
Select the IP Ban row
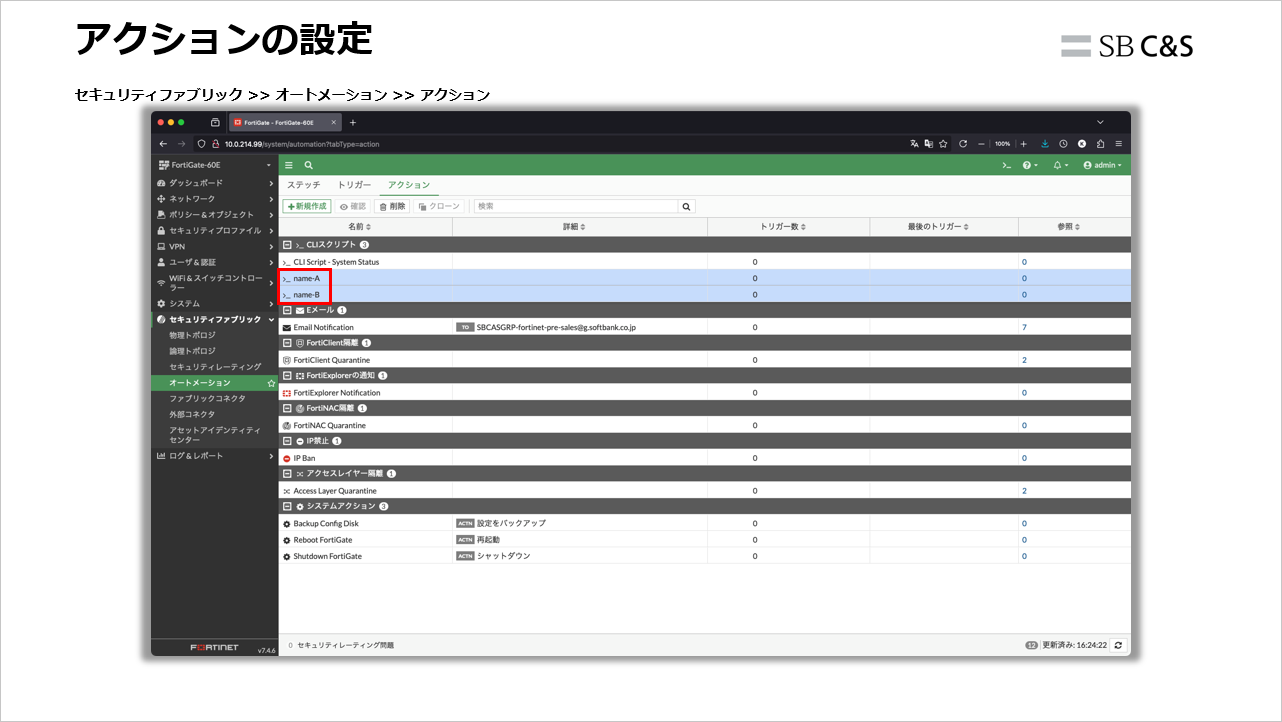tap(705, 458)
